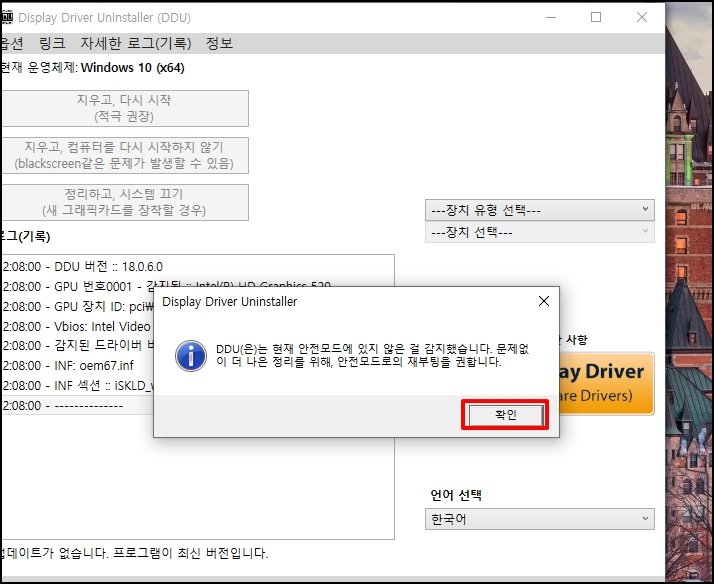
Task: Close the Display Driver Uninstaller message dialog
Action: [x=544, y=301]
